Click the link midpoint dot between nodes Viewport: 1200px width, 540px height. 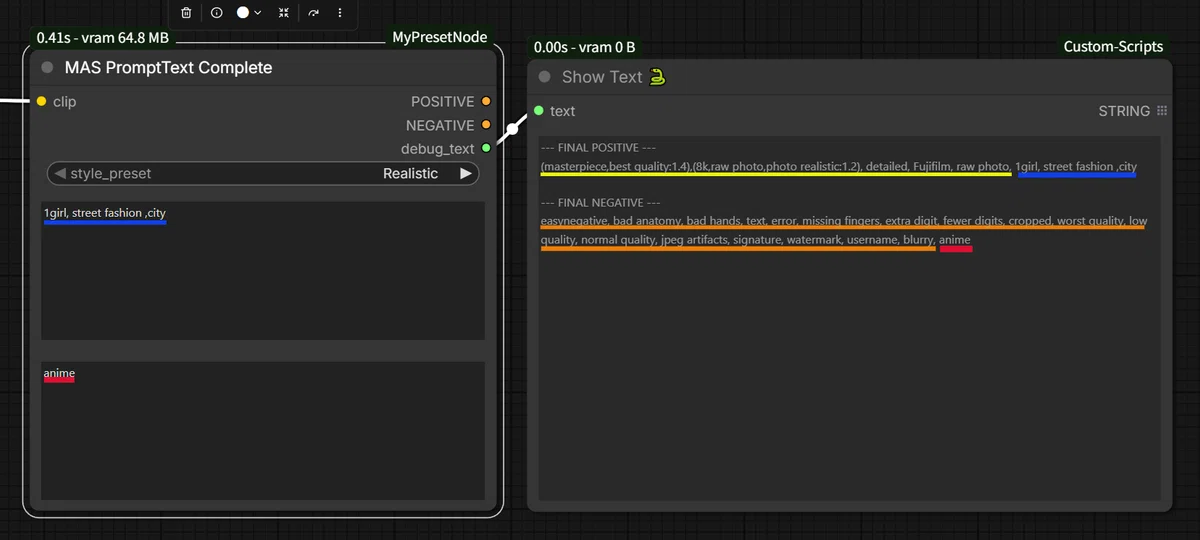[x=512, y=129]
